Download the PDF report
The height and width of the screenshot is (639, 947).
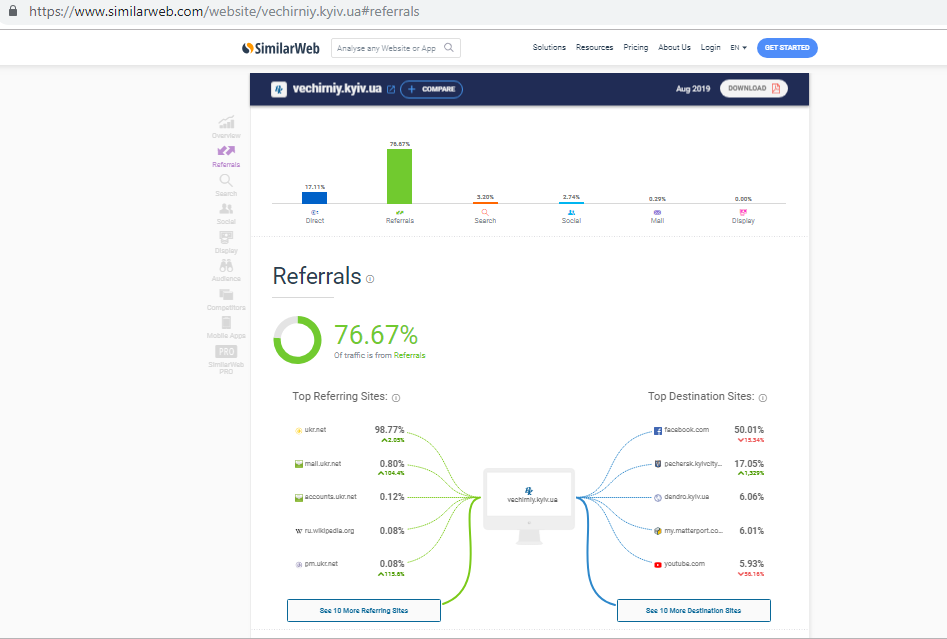(x=753, y=88)
